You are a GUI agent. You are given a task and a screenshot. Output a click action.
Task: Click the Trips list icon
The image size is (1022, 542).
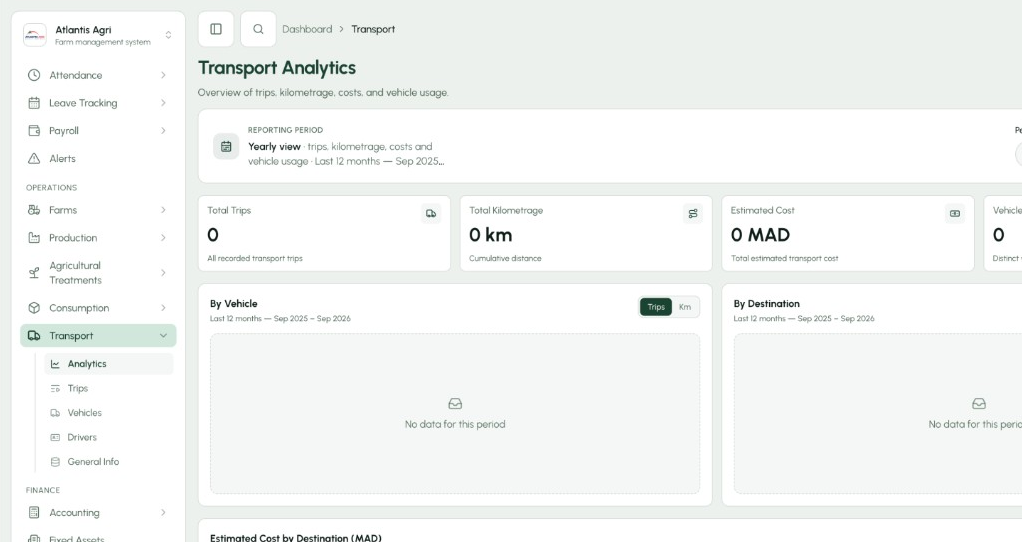pyautogui.click(x=55, y=388)
